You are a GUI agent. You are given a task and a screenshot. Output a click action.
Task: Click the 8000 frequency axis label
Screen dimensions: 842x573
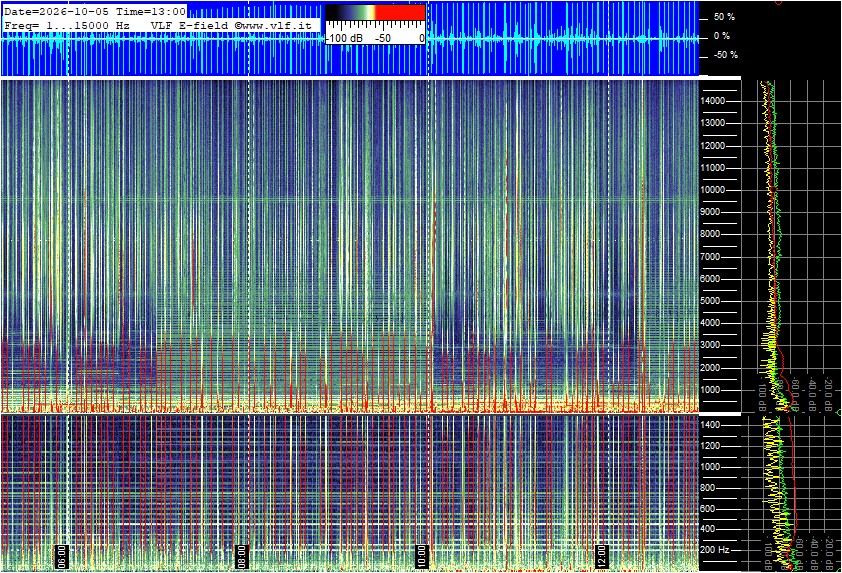(710, 234)
